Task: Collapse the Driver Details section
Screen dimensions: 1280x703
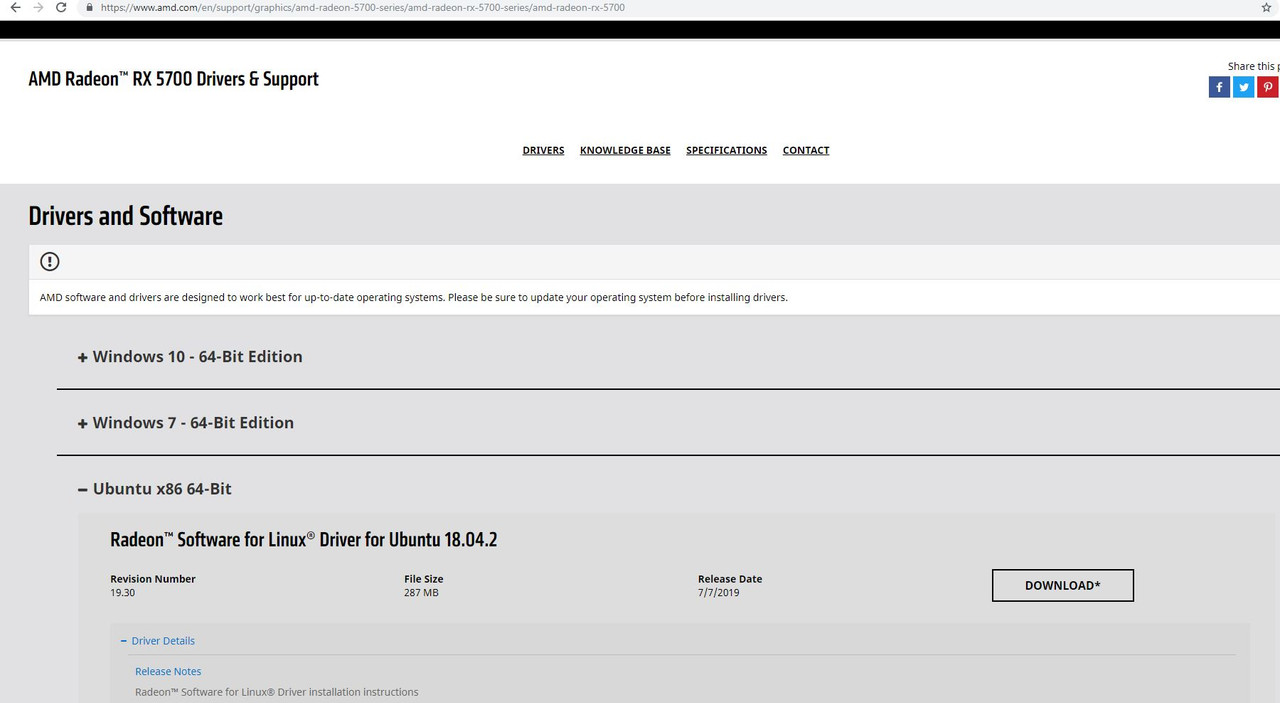Action: pos(157,641)
